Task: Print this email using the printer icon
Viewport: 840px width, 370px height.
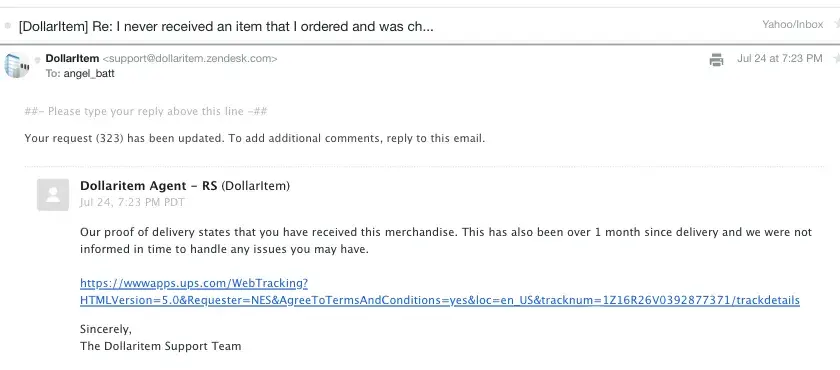Action: point(716,59)
